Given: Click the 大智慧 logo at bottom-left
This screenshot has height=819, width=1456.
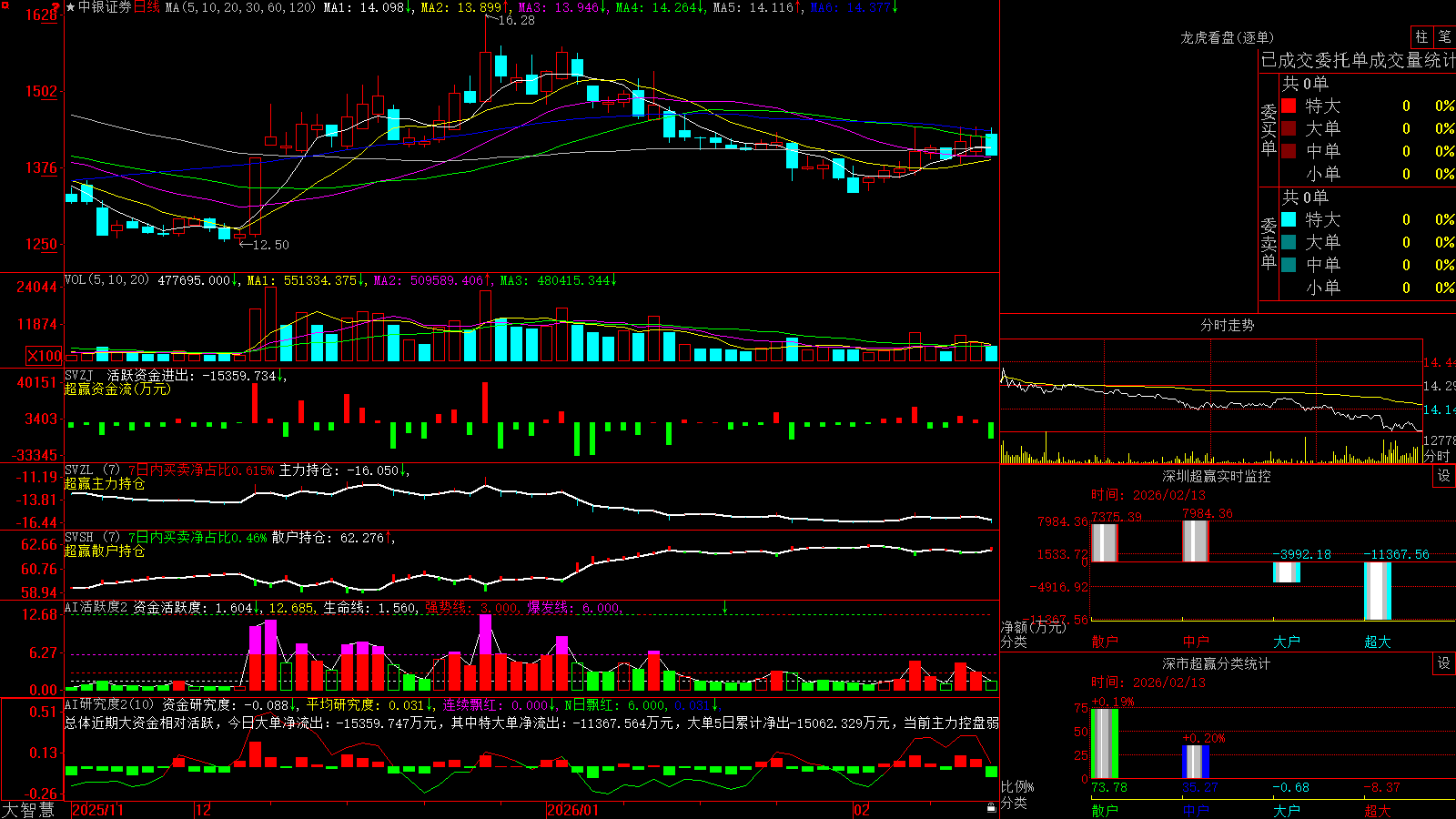Looking at the screenshot, I should point(28,809).
